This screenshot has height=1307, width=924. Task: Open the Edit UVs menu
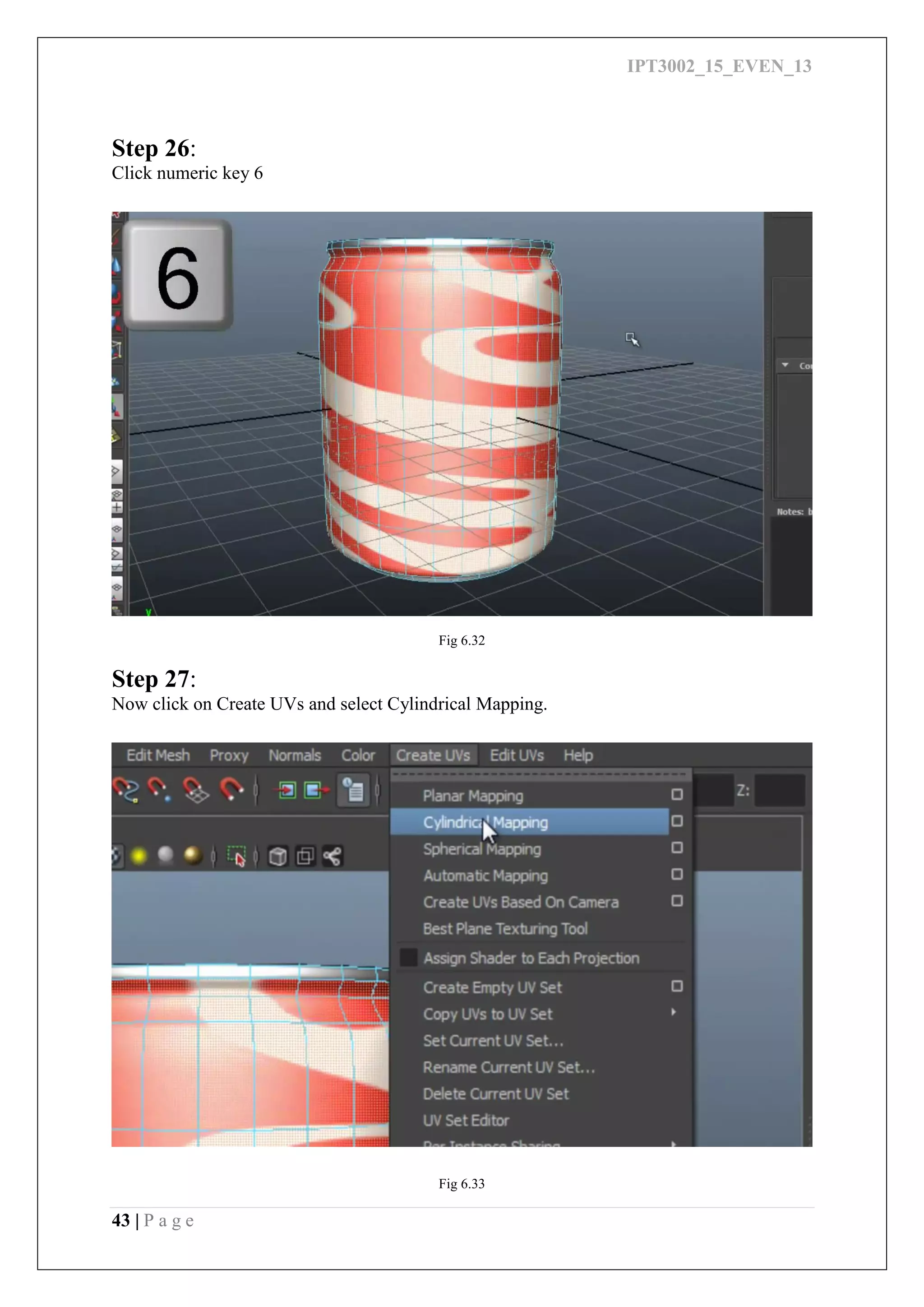(x=517, y=755)
